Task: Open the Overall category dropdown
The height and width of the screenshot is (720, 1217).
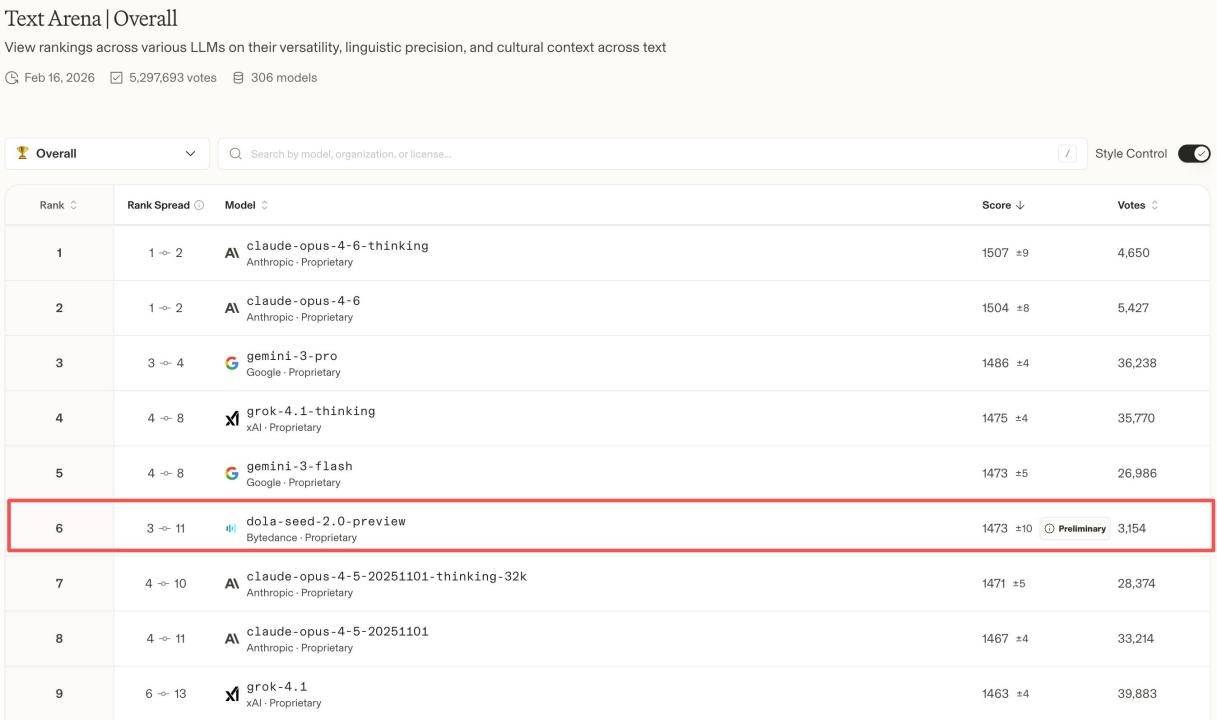Action: 107,154
